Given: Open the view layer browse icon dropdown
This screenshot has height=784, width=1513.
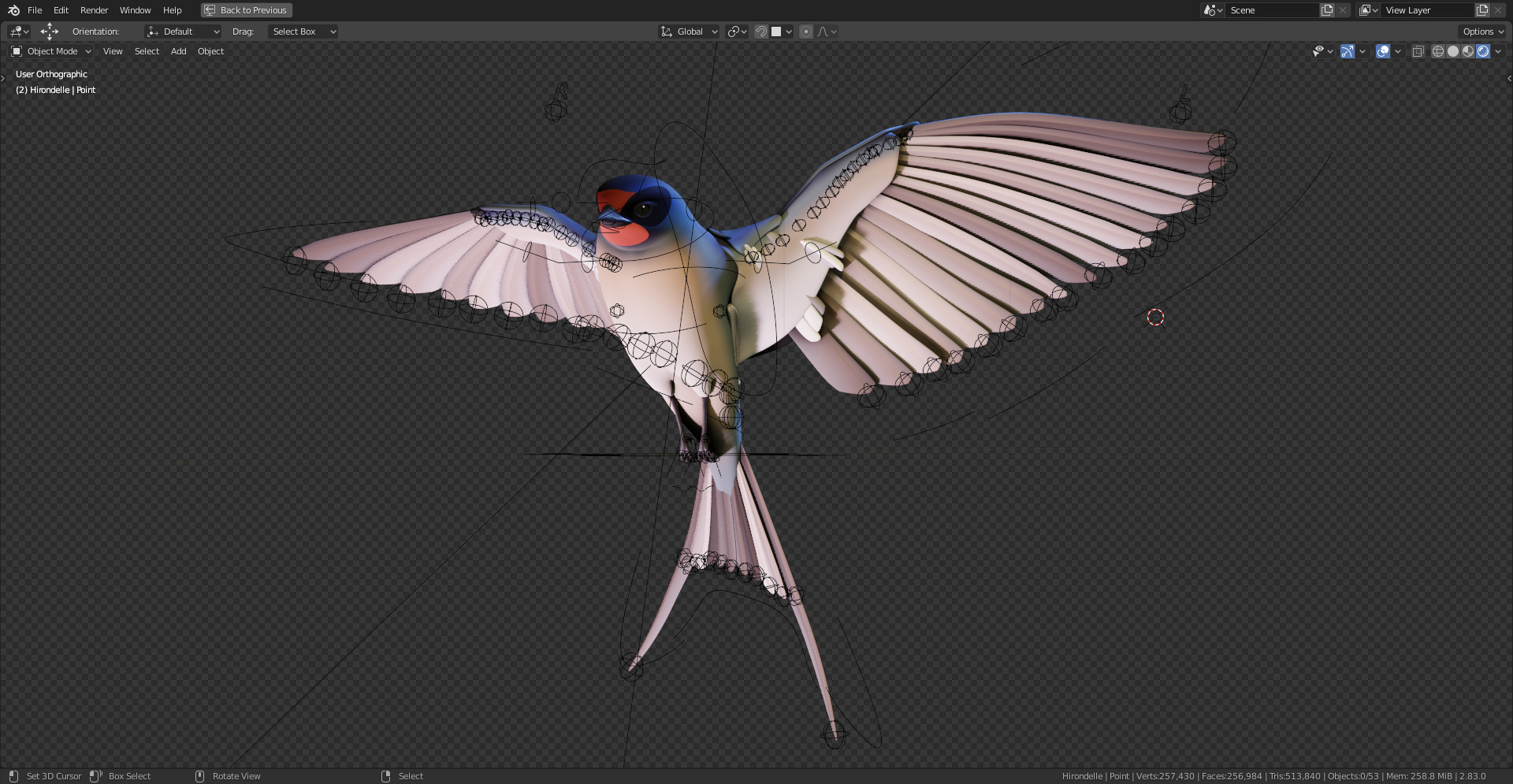Looking at the screenshot, I should tap(1368, 10).
